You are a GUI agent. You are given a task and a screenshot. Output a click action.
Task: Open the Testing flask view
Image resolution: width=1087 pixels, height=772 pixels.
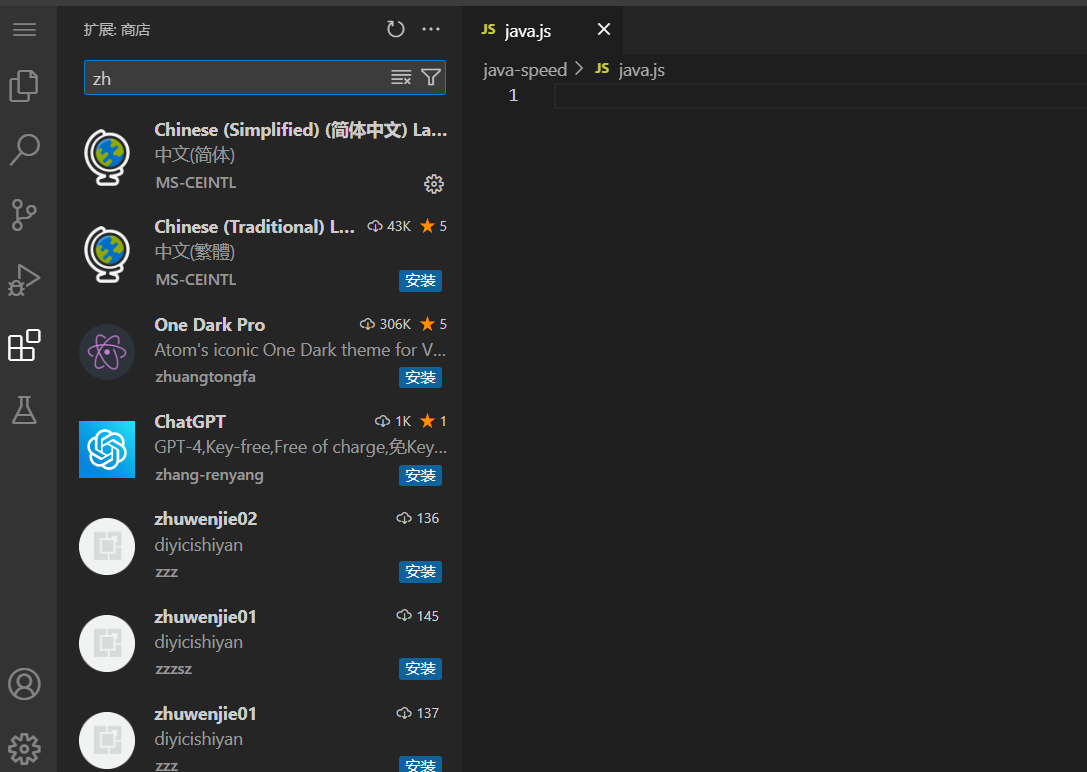pos(24,410)
